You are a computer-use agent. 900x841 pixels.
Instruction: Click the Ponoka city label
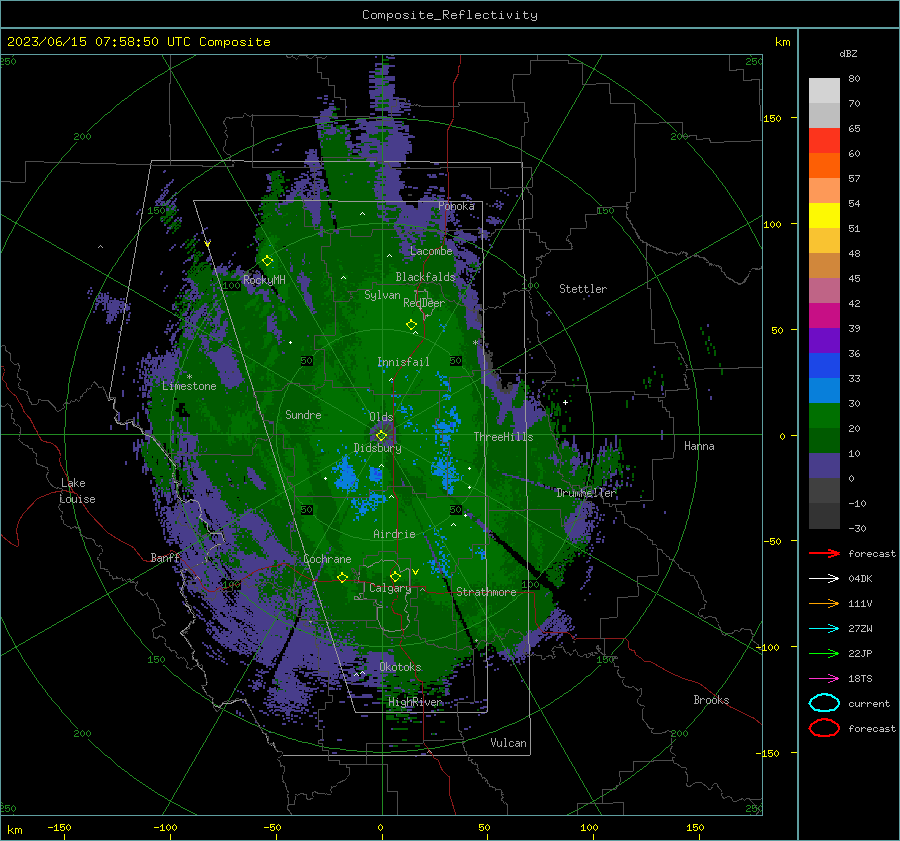pos(456,206)
